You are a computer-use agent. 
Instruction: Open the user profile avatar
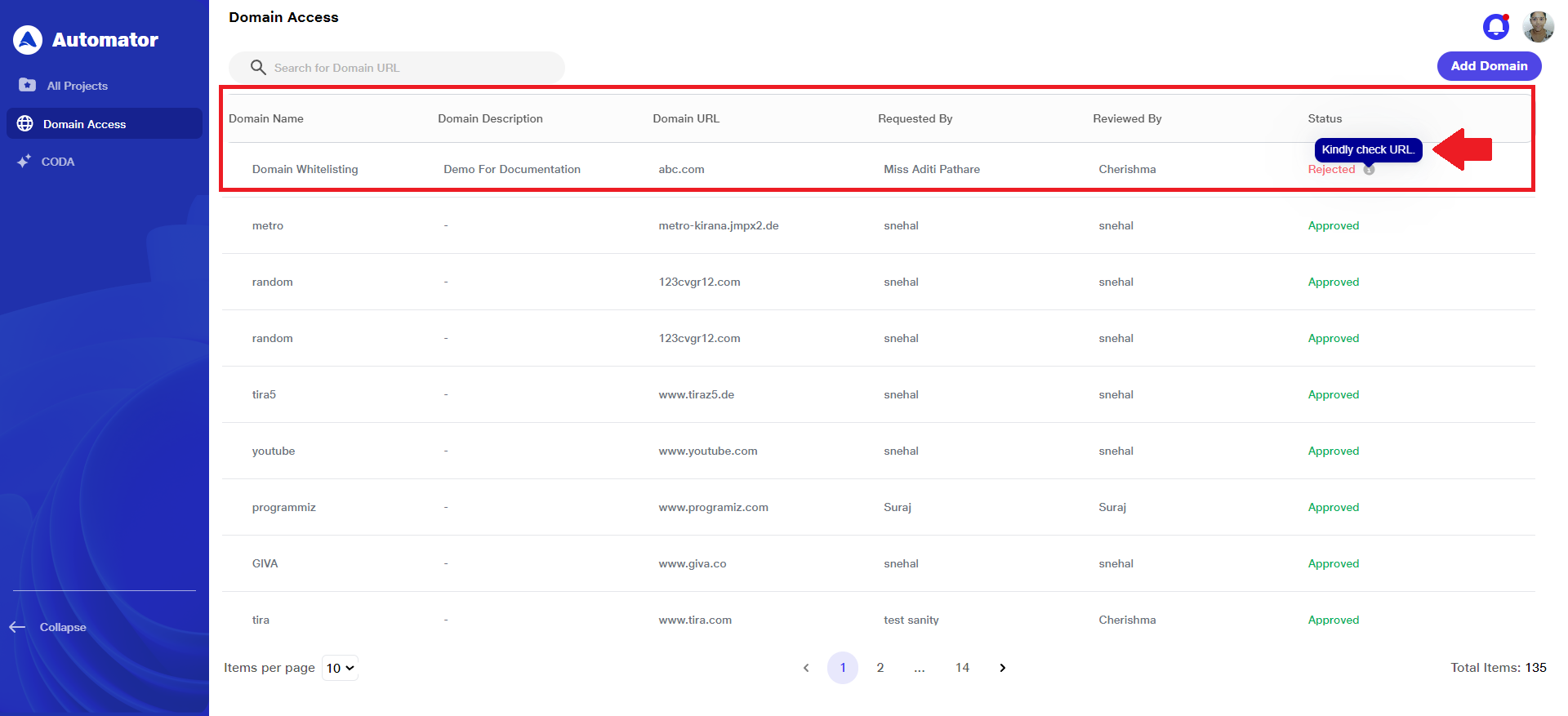click(1538, 27)
